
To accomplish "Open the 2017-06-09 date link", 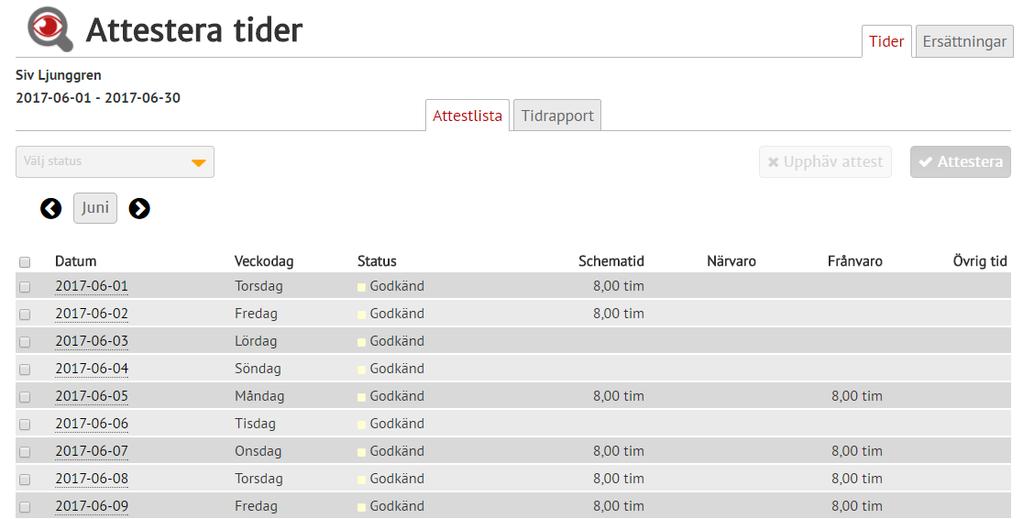I will tap(91, 505).
